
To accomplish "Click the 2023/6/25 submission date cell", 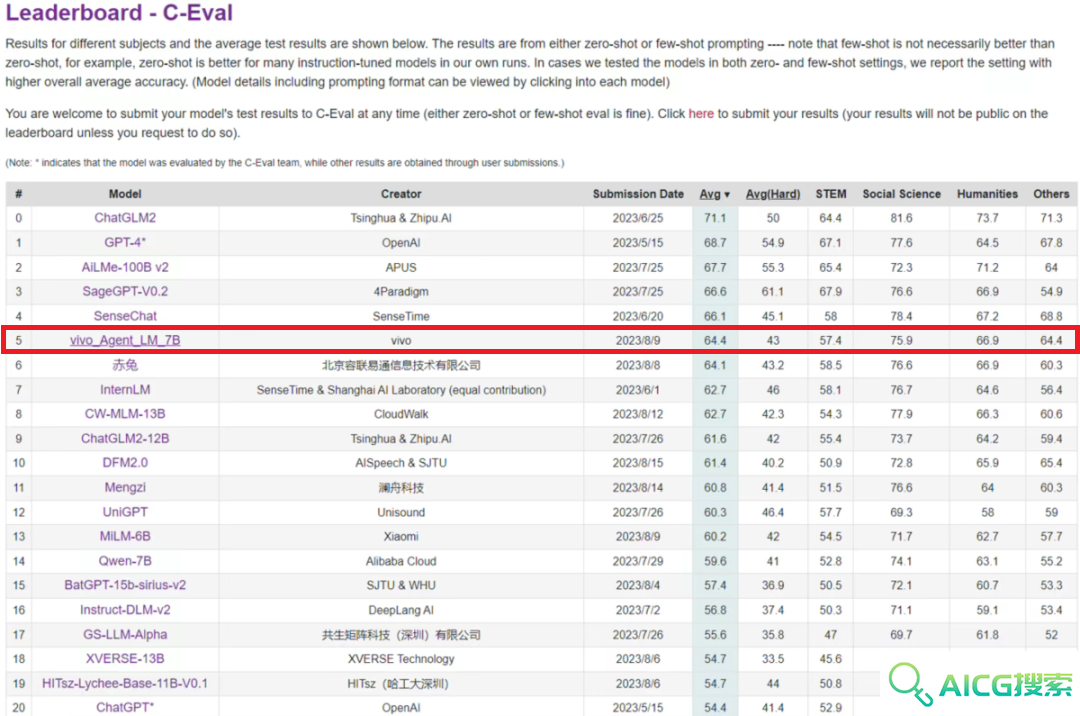I will pos(638,218).
